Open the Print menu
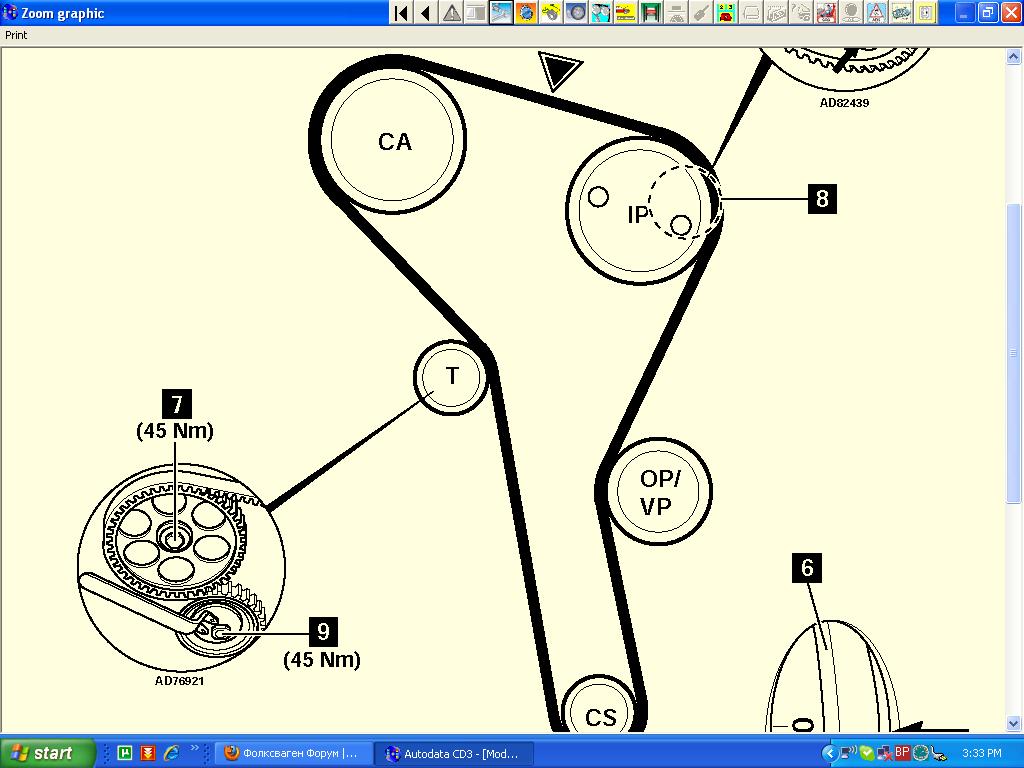The width and height of the screenshot is (1024, 768). click(x=16, y=35)
